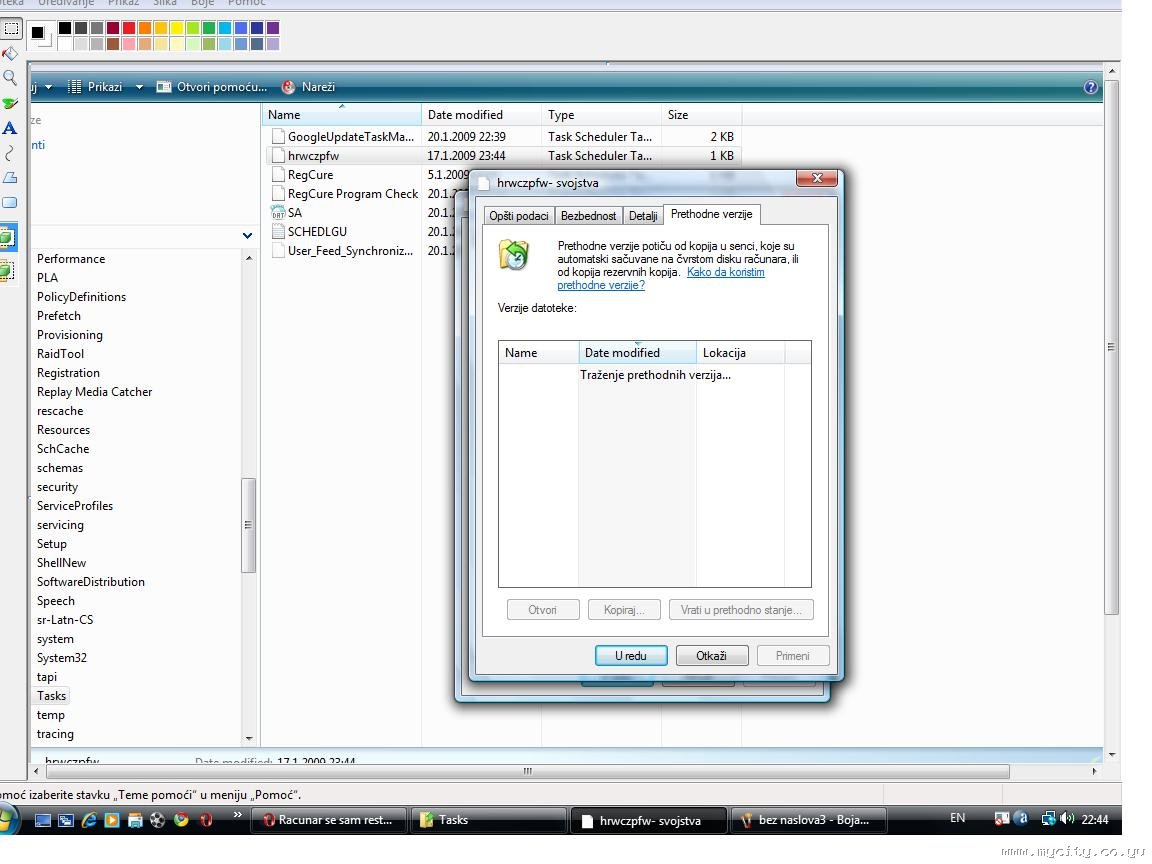Pick the red color swatch
Viewport: 1152px width, 864px height.
click(x=129, y=28)
